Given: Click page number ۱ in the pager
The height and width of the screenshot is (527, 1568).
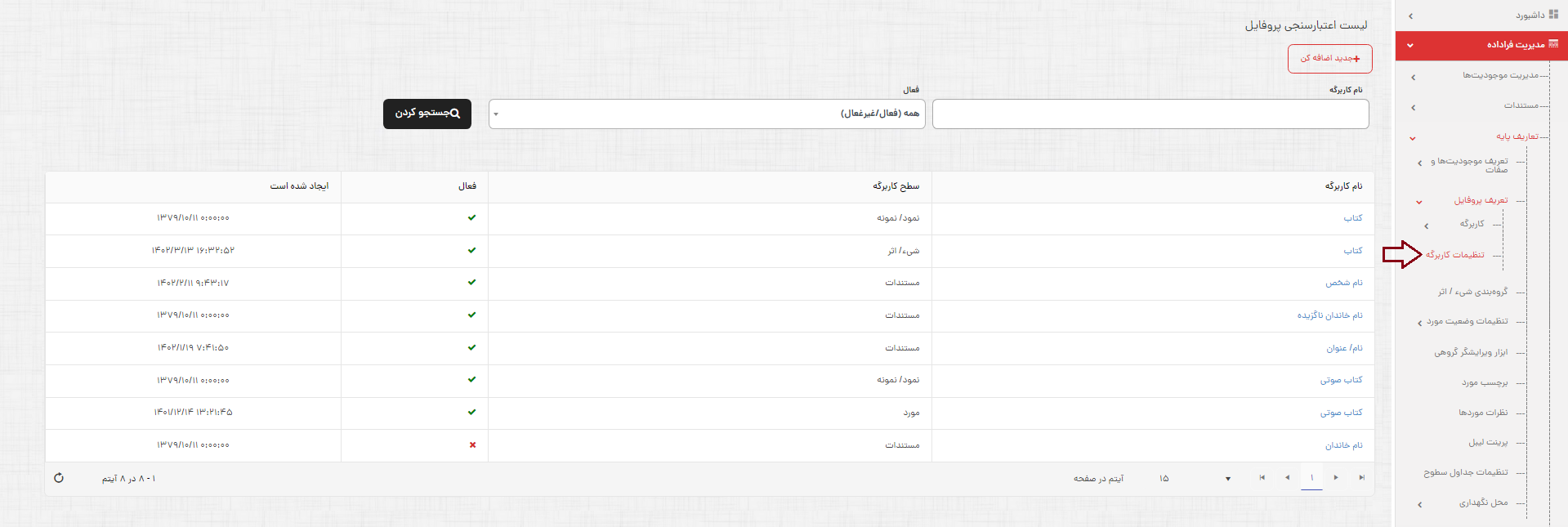Looking at the screenshot, I should tap(1311, 478).
